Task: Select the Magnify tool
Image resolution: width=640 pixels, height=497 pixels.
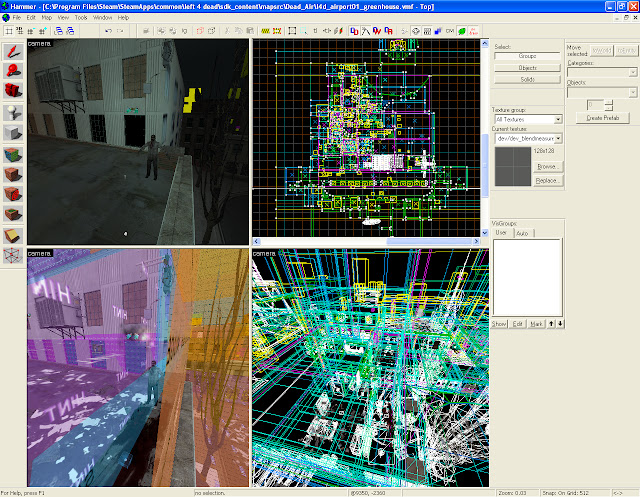Action: (x=13, y=71)
